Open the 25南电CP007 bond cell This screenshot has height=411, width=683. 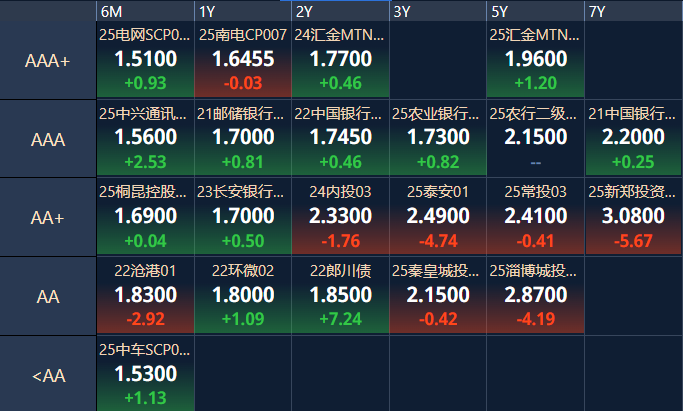click(x=243, y=60)
